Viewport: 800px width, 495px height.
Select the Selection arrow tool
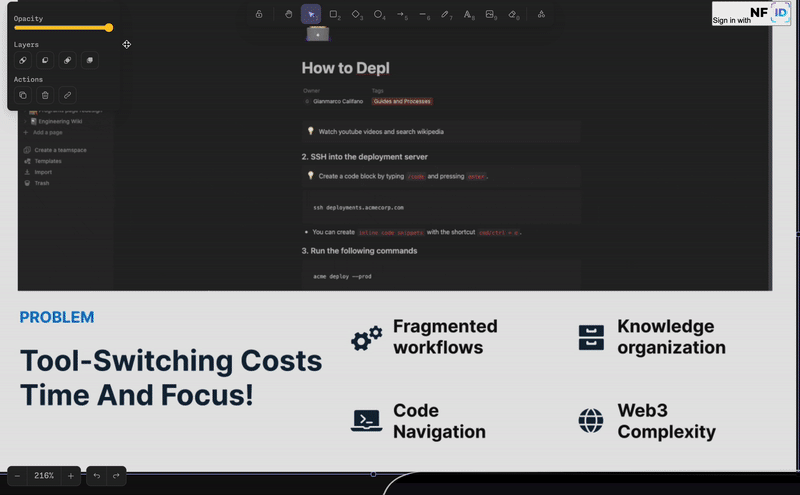pos(311,14)
